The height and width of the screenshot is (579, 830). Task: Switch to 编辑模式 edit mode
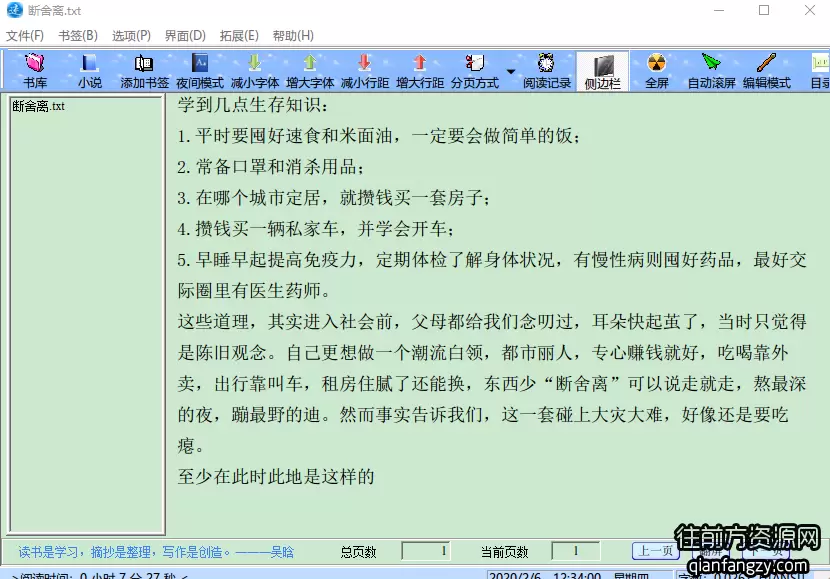766,71
